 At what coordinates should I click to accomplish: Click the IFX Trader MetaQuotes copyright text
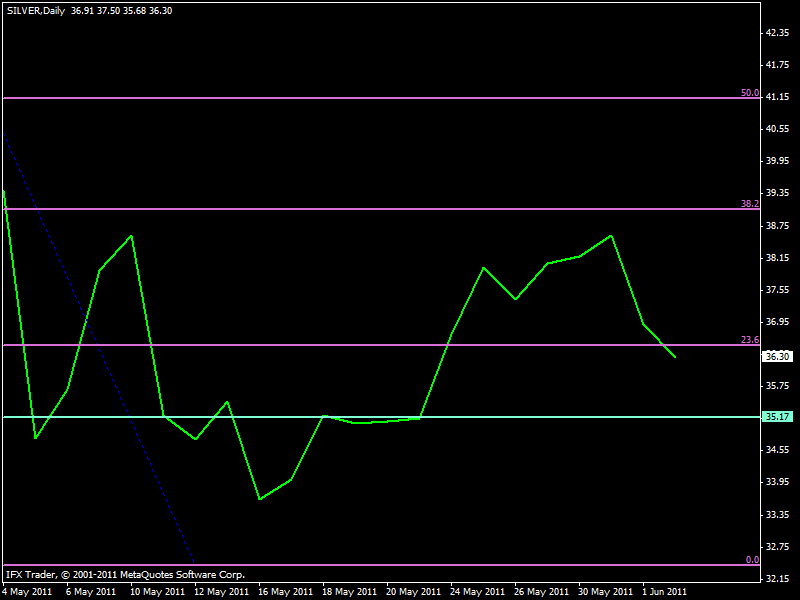click(x=125, y=575)
